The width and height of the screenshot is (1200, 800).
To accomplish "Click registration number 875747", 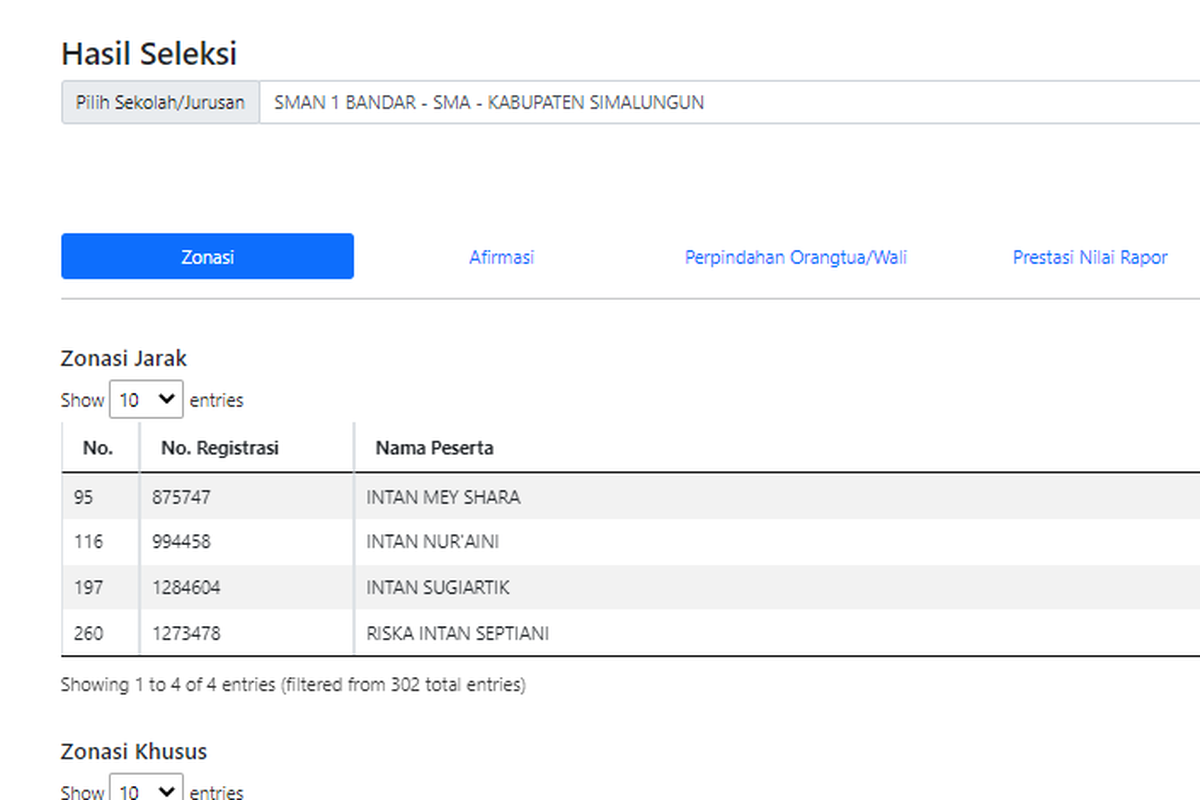I will pyautogui.click(x=182, y=497).
